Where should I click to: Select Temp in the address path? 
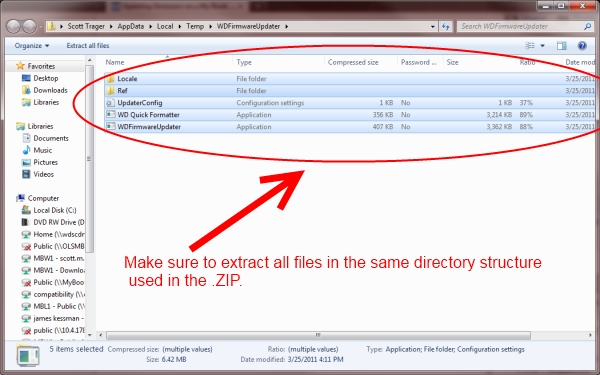coord(195,26)
